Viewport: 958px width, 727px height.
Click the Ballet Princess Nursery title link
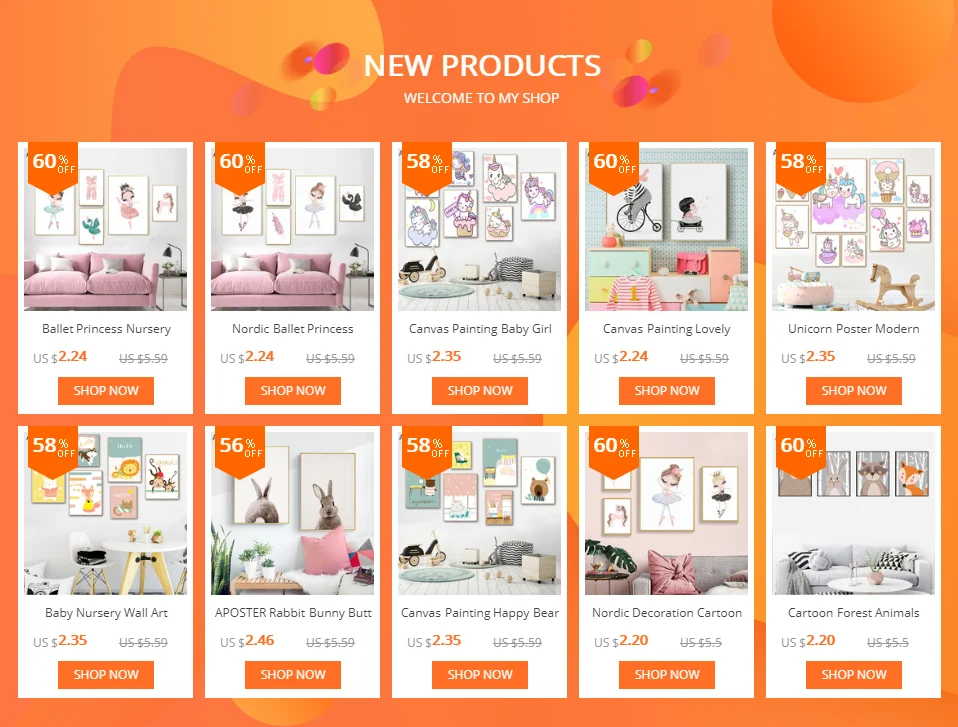point(106,329)
